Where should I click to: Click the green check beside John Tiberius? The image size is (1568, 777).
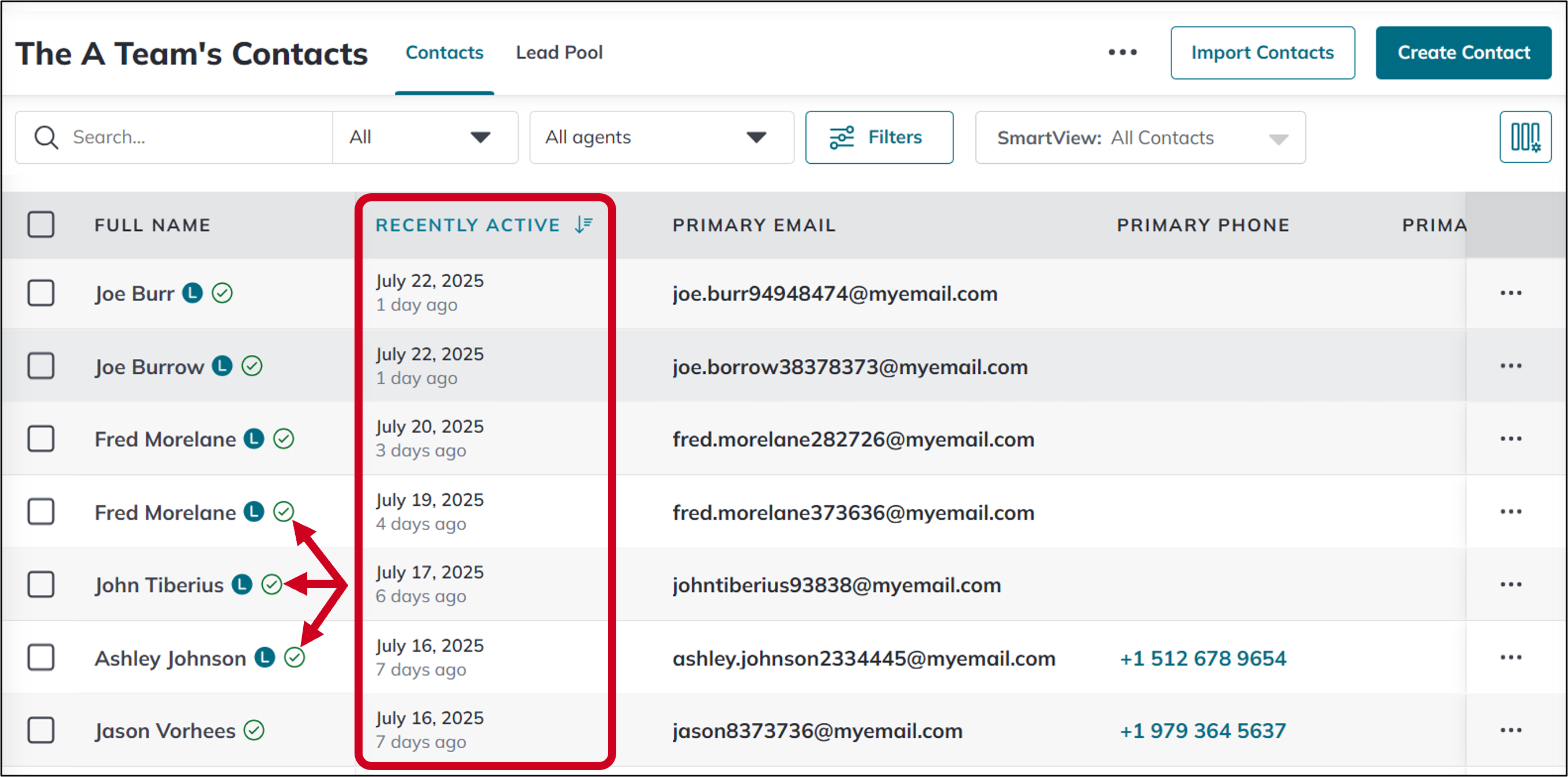(272, 584)
